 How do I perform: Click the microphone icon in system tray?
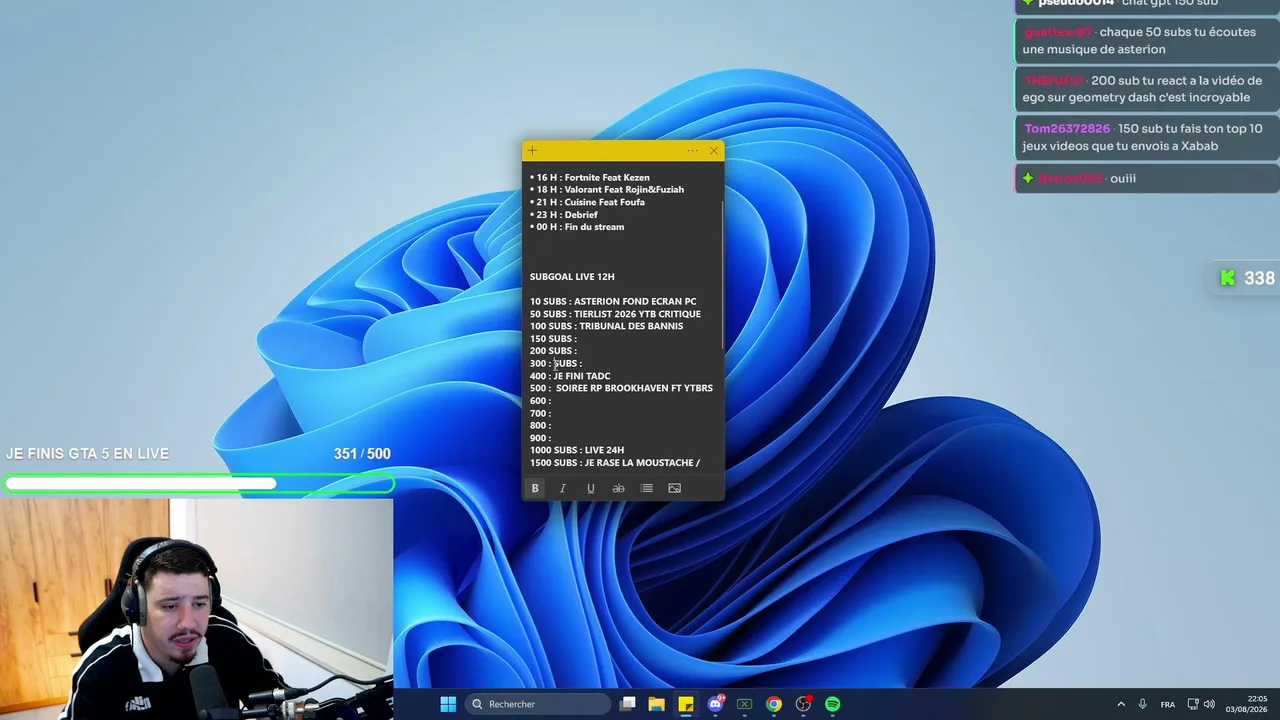click(x=1143, y=704)
